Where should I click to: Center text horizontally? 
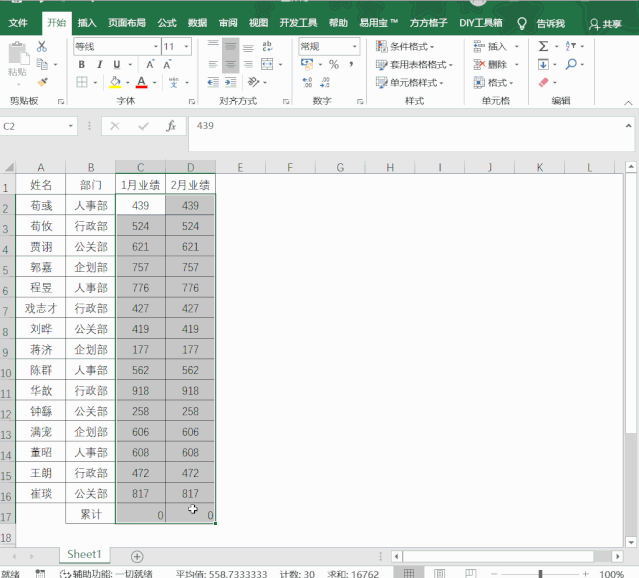(231, 64)
